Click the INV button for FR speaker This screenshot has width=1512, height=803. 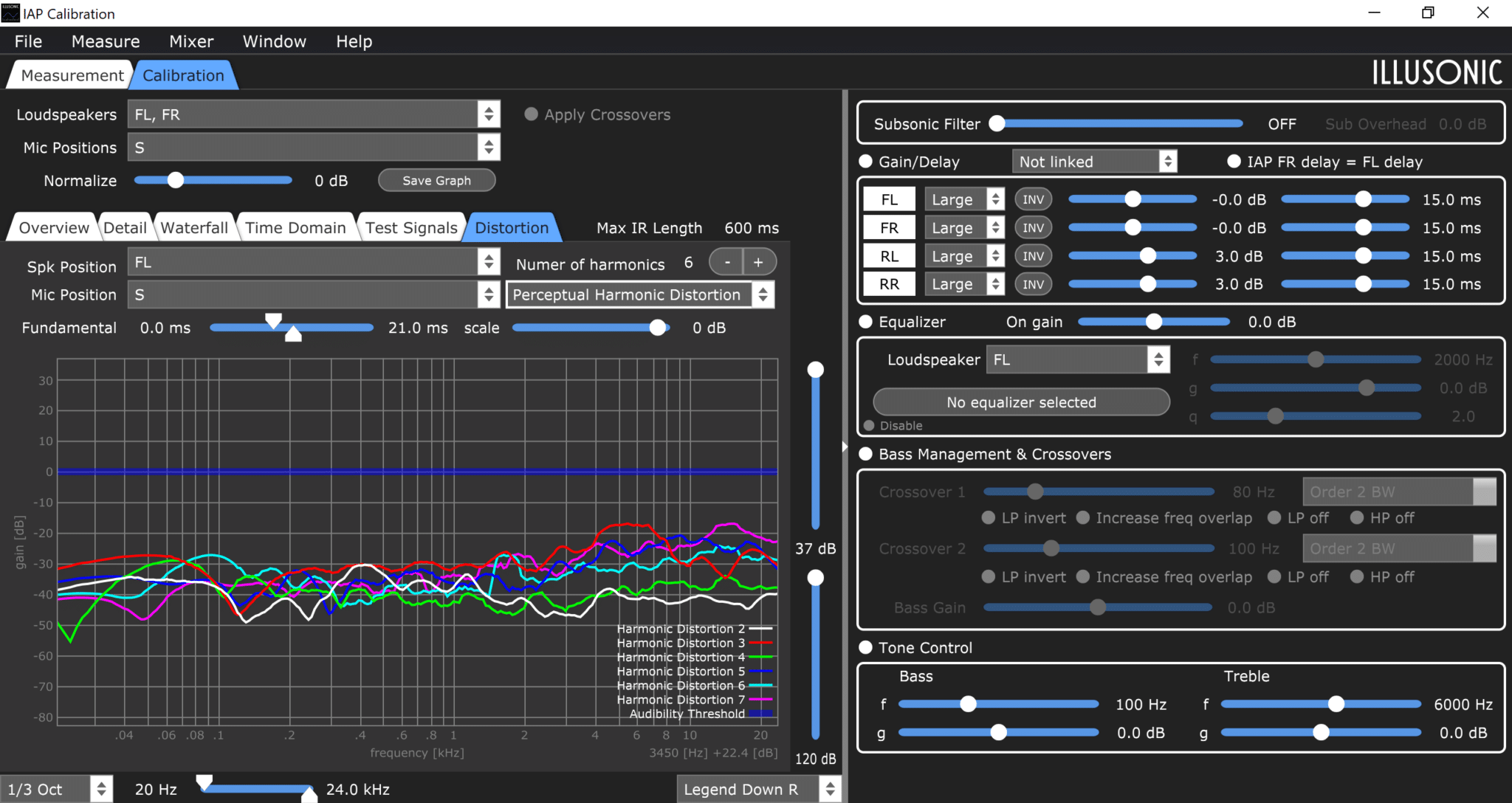[x=1033, y=228]
